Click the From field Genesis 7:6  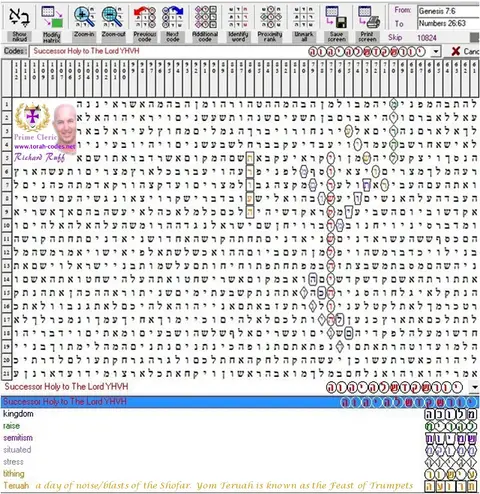pyautogui.click(x=449, y=11)
